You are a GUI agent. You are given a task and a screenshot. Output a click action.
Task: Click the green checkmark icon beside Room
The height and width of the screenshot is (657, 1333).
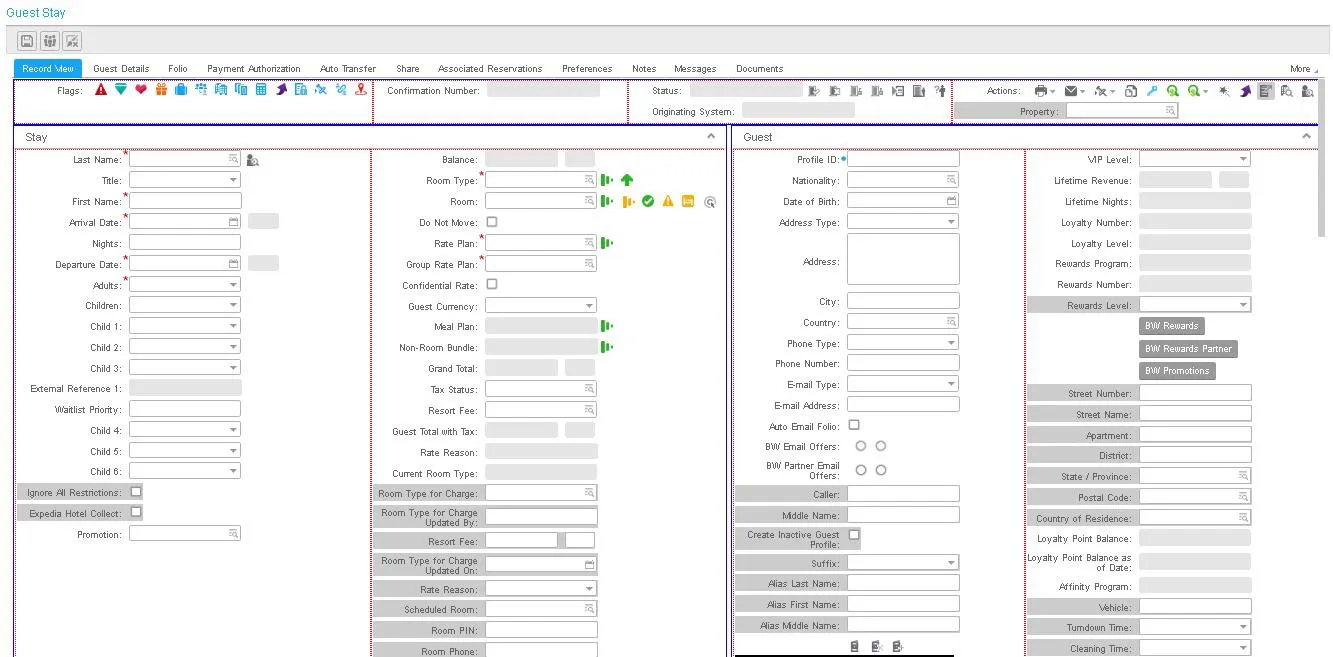pyautogui.click(x=648, y=201)
